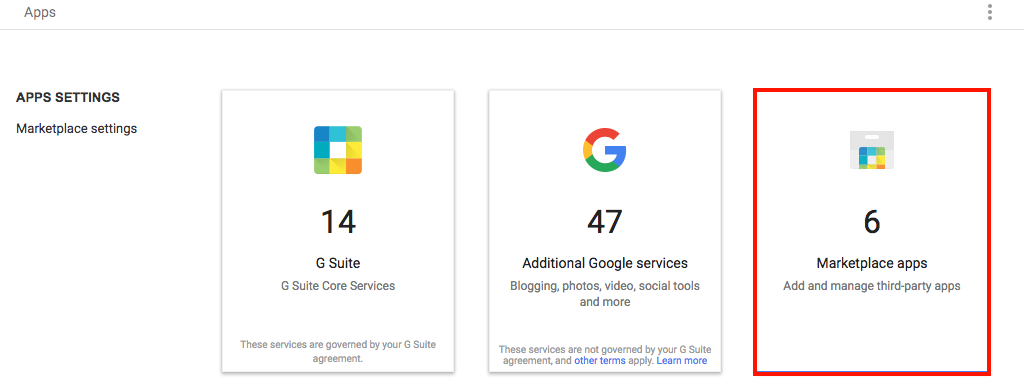
Task: Click the number 47 on the services card
Action: [x=604, y=222]
